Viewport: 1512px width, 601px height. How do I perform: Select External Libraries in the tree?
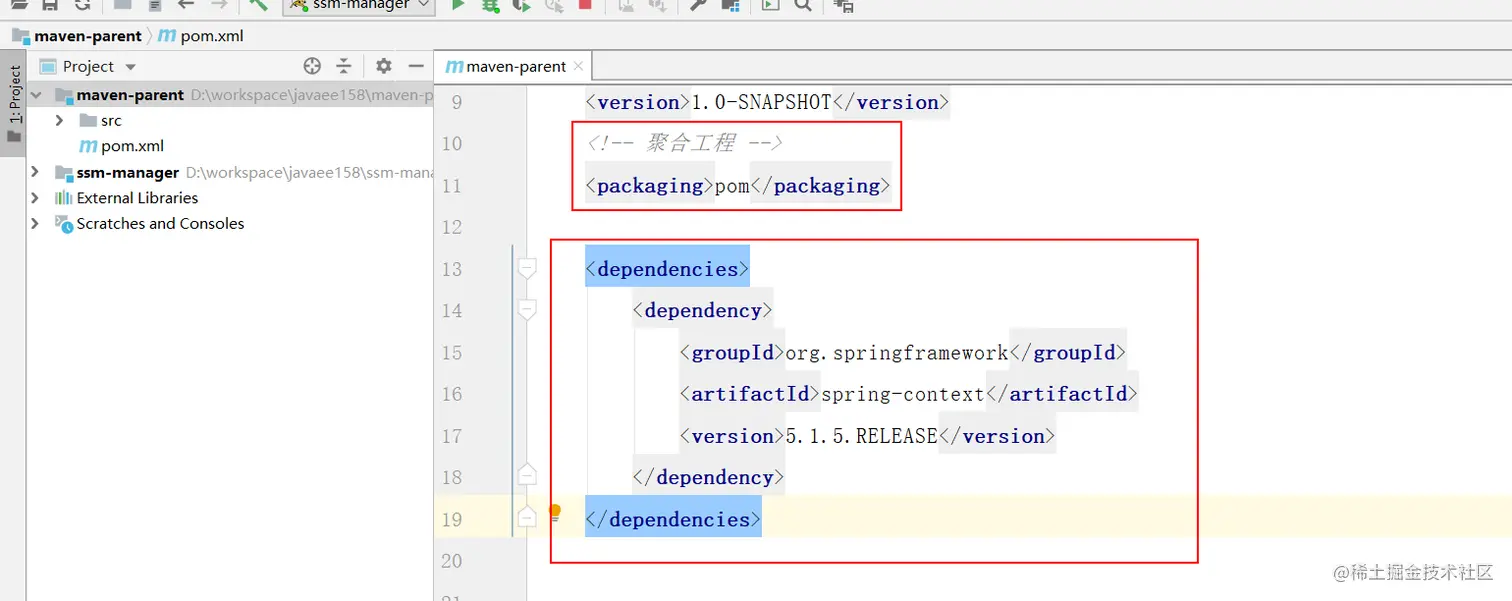[x=137, y=198]
